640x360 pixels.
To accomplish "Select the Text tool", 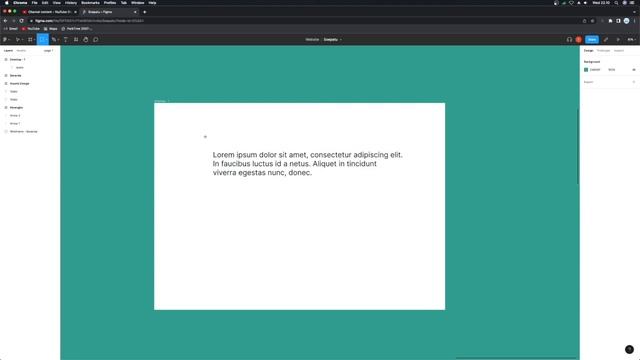I will 65,40.
